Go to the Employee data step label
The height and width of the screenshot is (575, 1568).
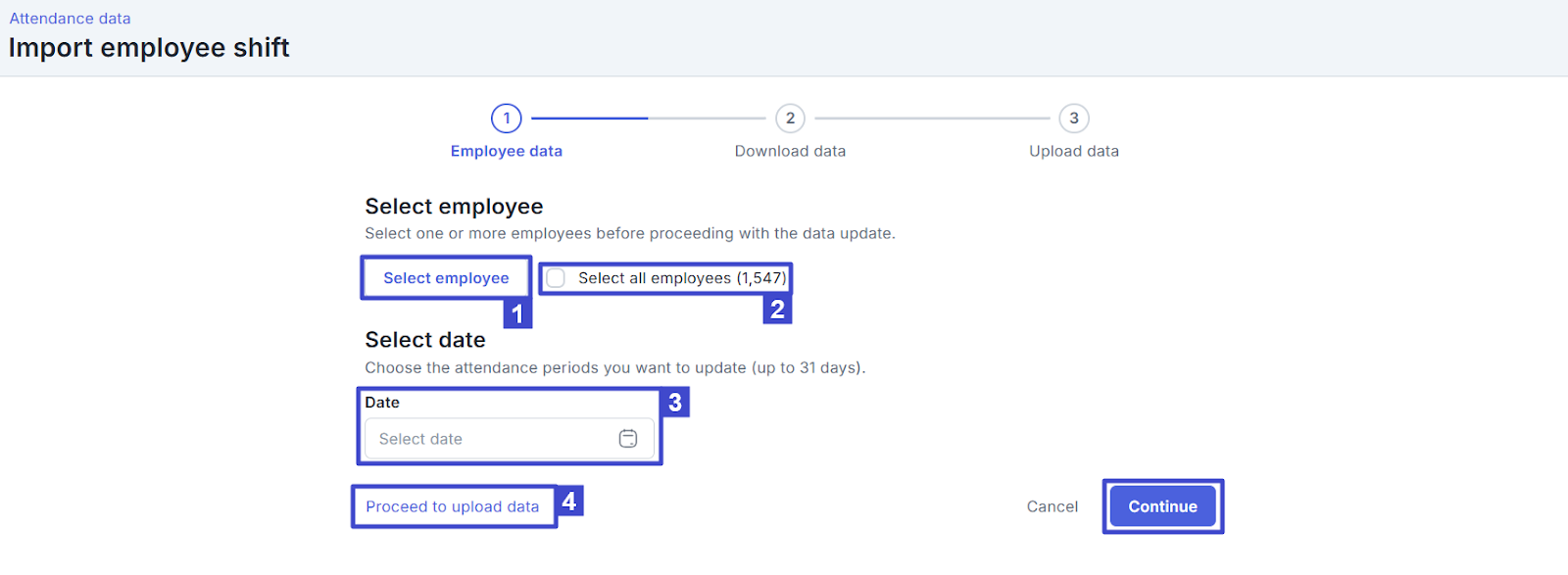(x=507, y=151)
